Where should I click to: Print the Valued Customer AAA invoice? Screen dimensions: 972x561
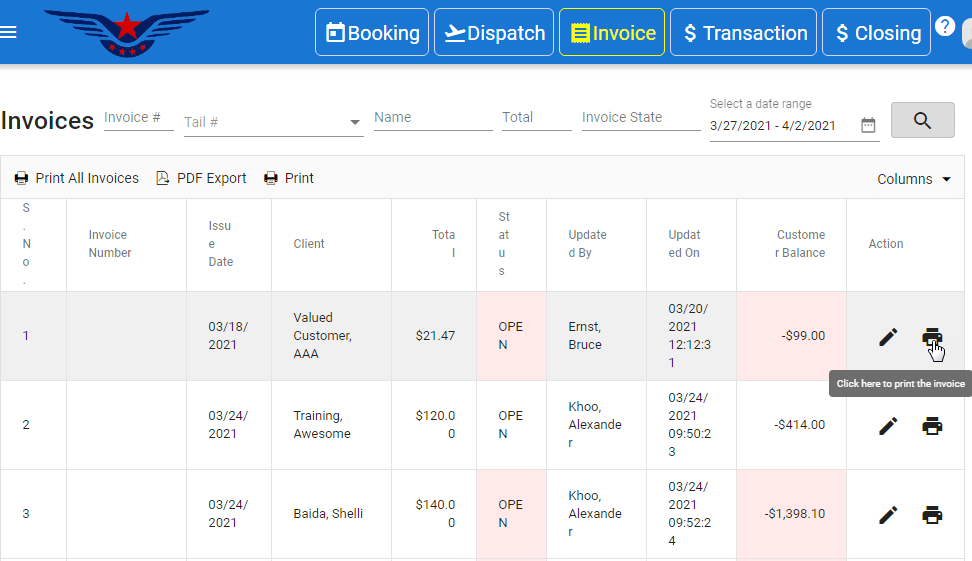932,337
